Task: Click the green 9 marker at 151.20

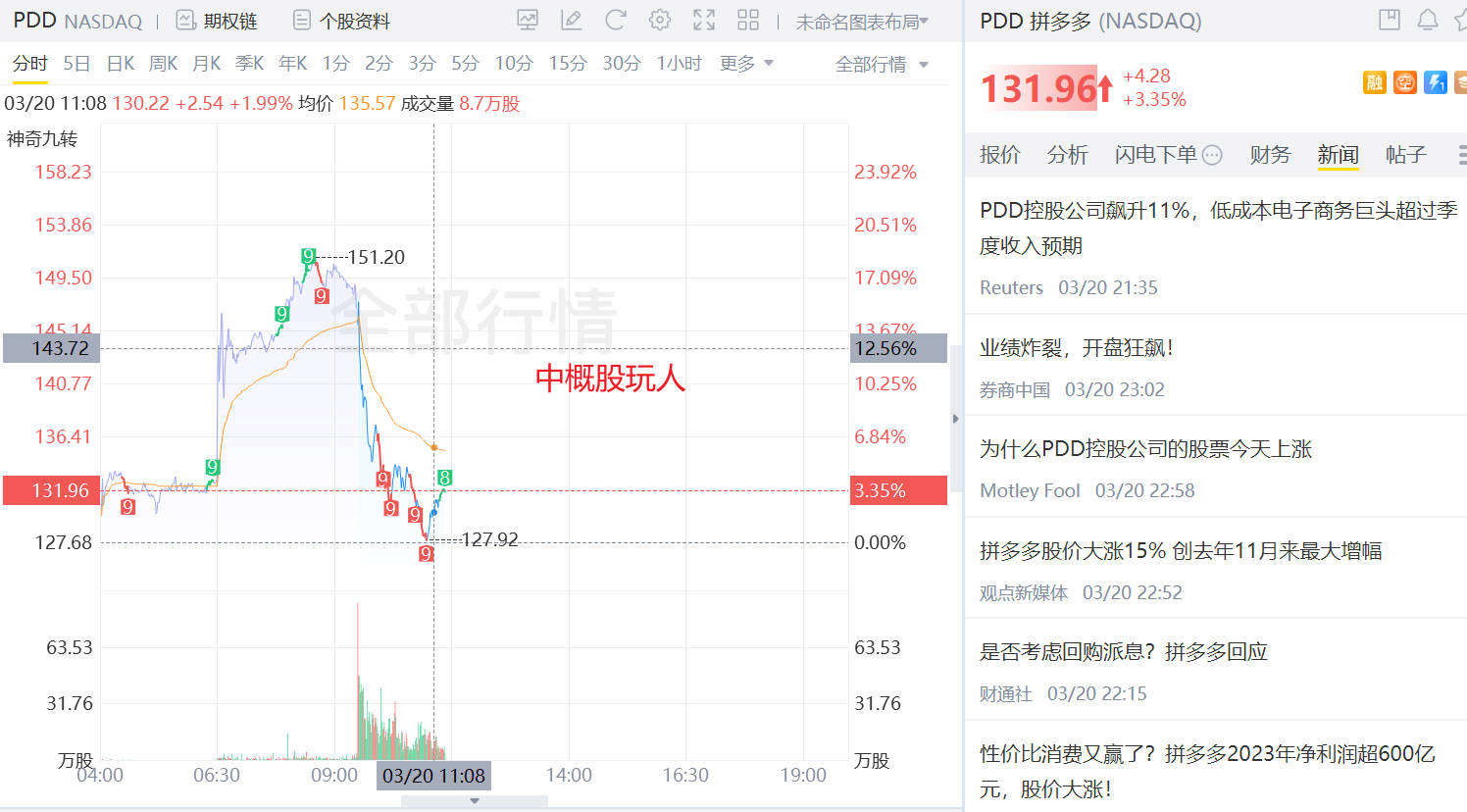Action: 308,256
